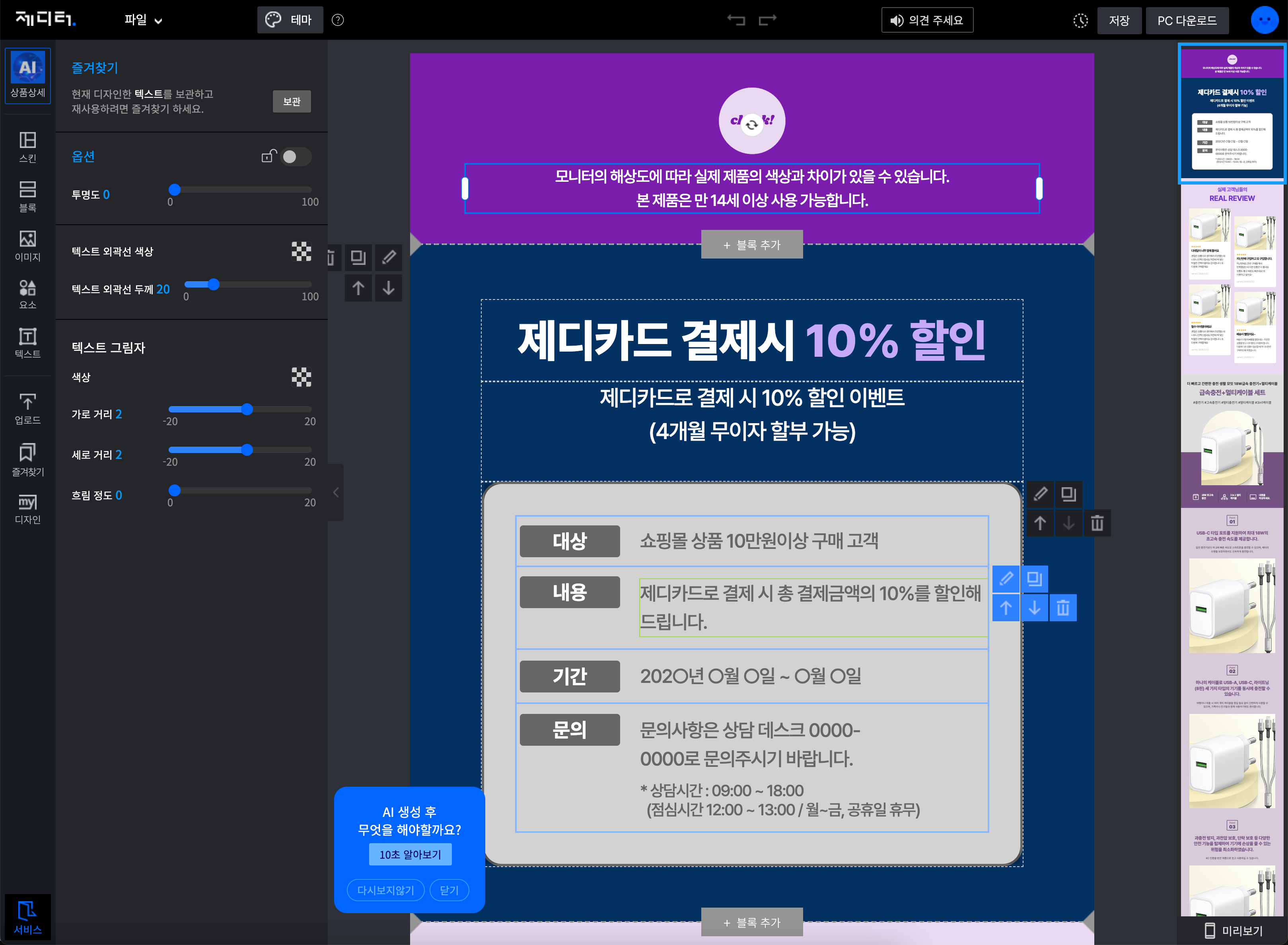The height and width of the screenshot is (945, 1288).
Task: Collapse the left panel with arrow handle
Action: 336,492
